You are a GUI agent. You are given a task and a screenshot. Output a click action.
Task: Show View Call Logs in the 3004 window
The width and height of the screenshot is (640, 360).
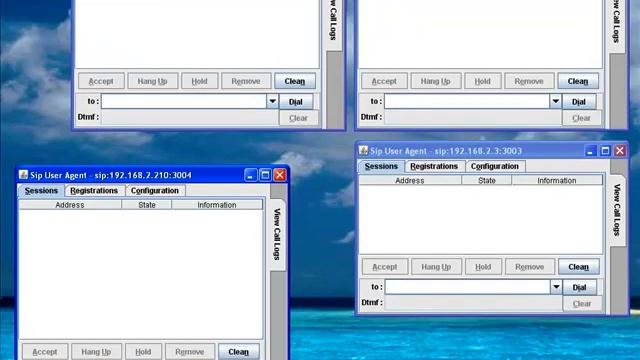click(277, 234)
